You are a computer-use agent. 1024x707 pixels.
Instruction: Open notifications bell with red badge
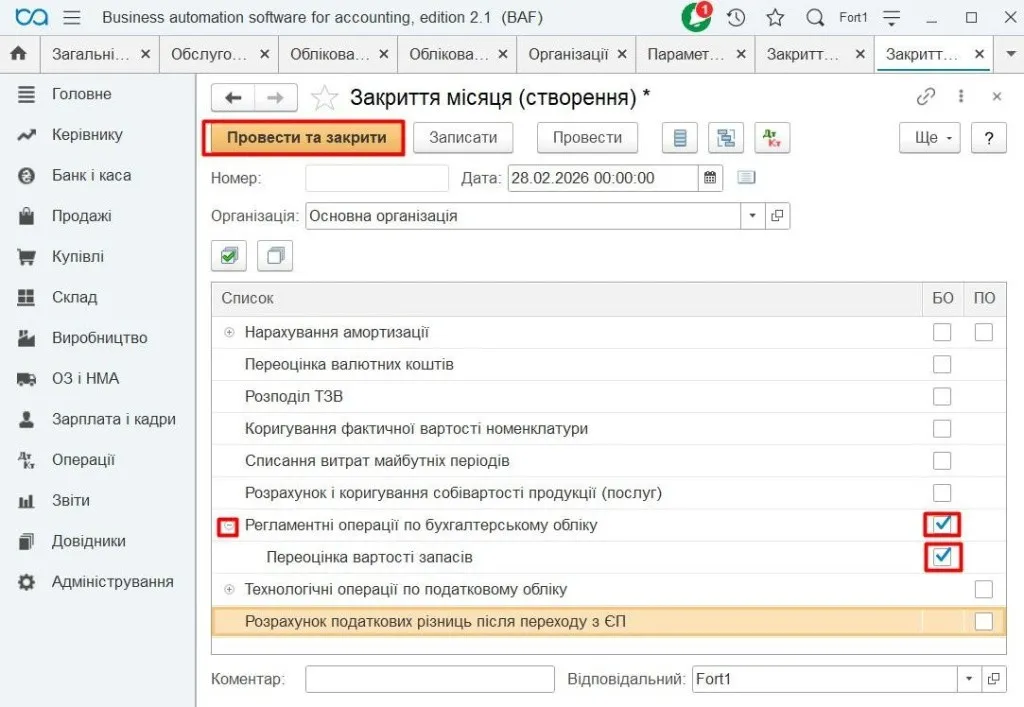tap(696, 17)
